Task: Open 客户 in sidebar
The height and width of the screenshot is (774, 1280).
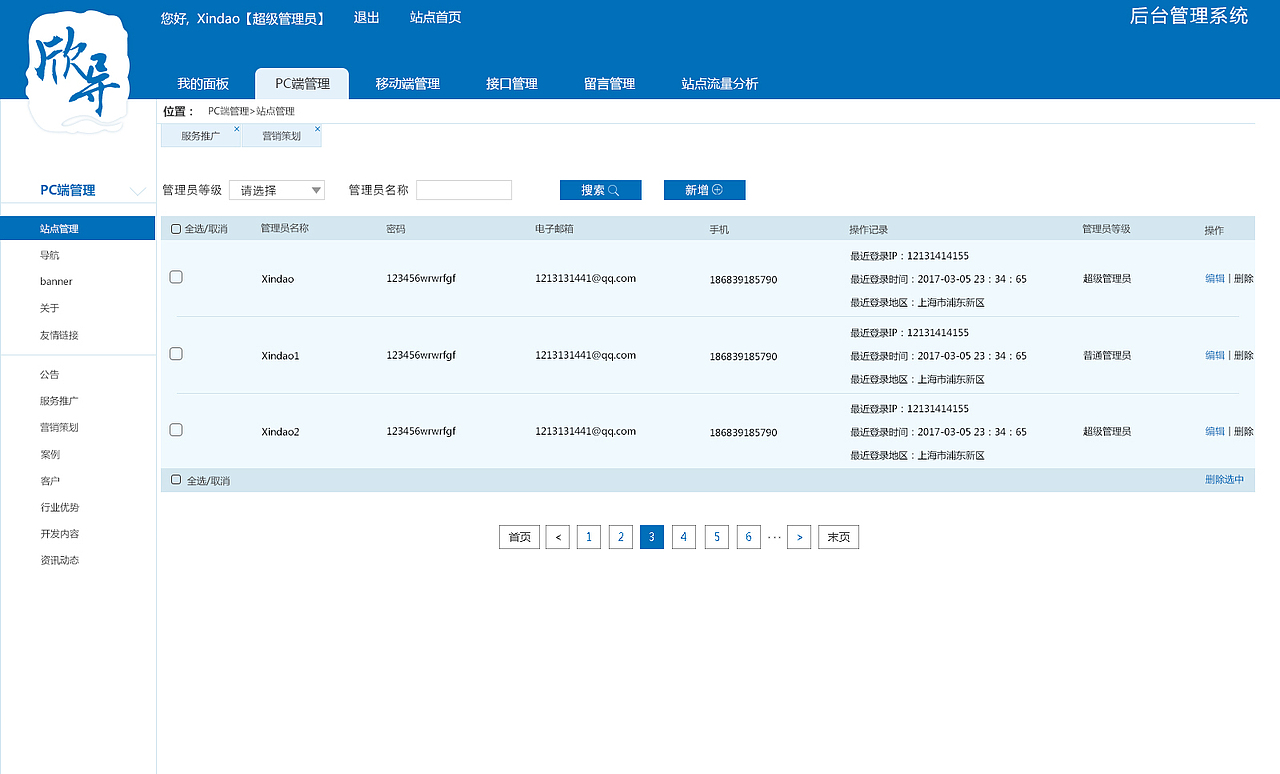Action: (50, 481)
